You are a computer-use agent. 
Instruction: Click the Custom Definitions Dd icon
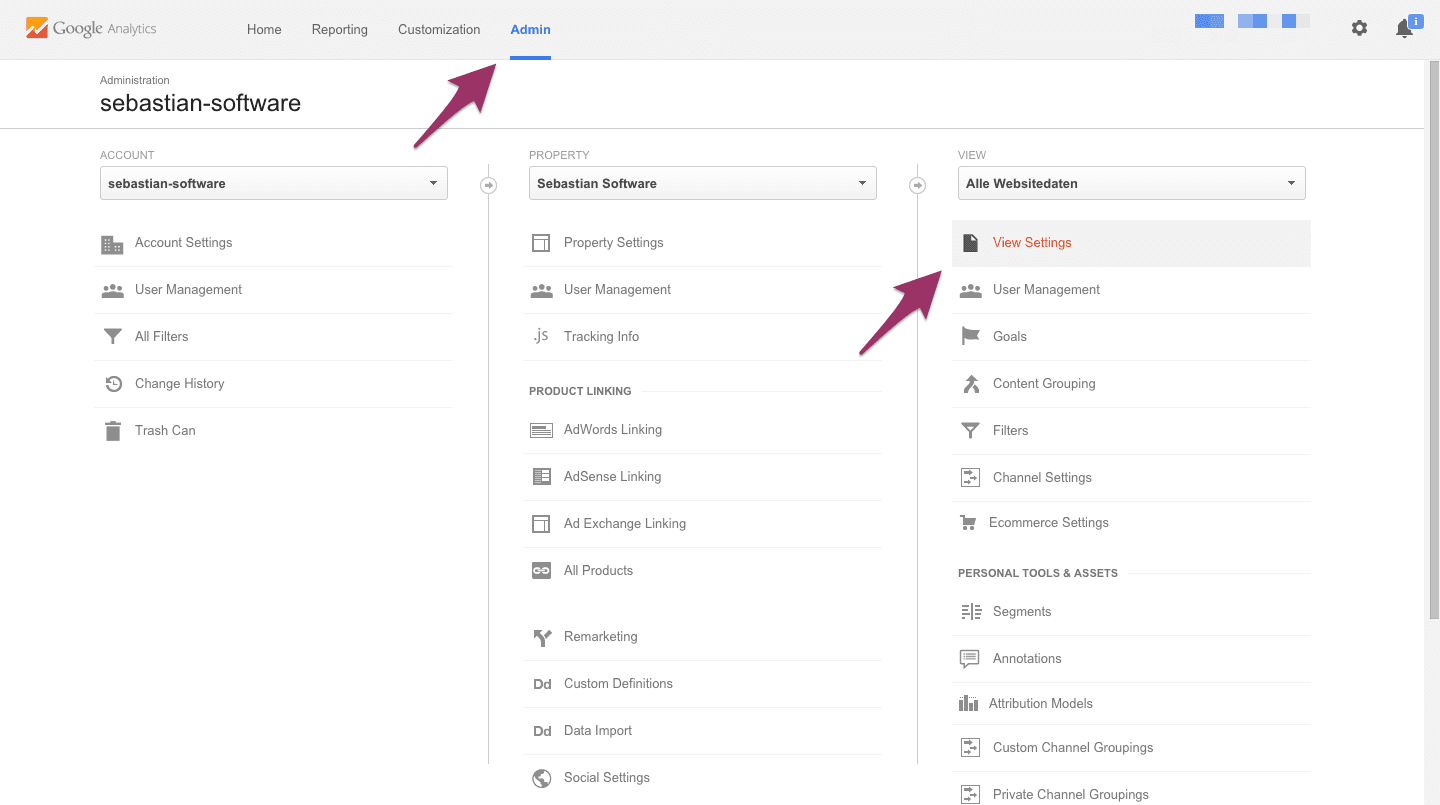coord(542,685)
